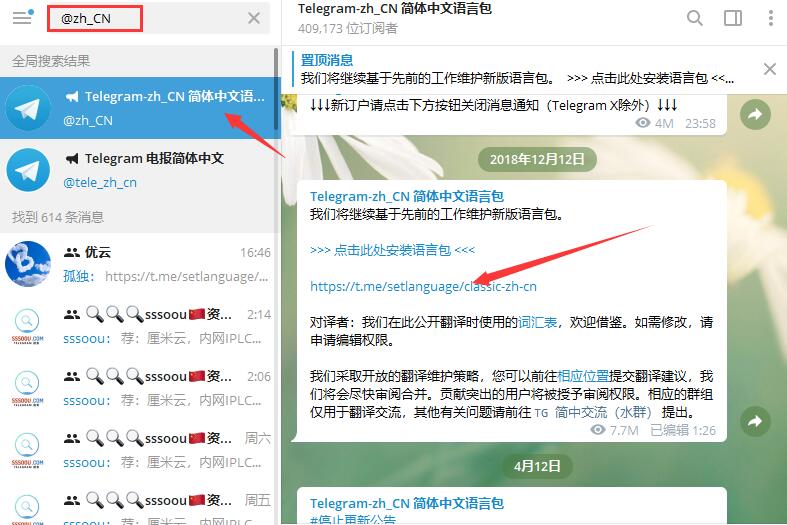Viewport: 787px width, 525px height.
Task: Click the Telegram-zh_CN sender name in December post
Action: tap(407, 196)
